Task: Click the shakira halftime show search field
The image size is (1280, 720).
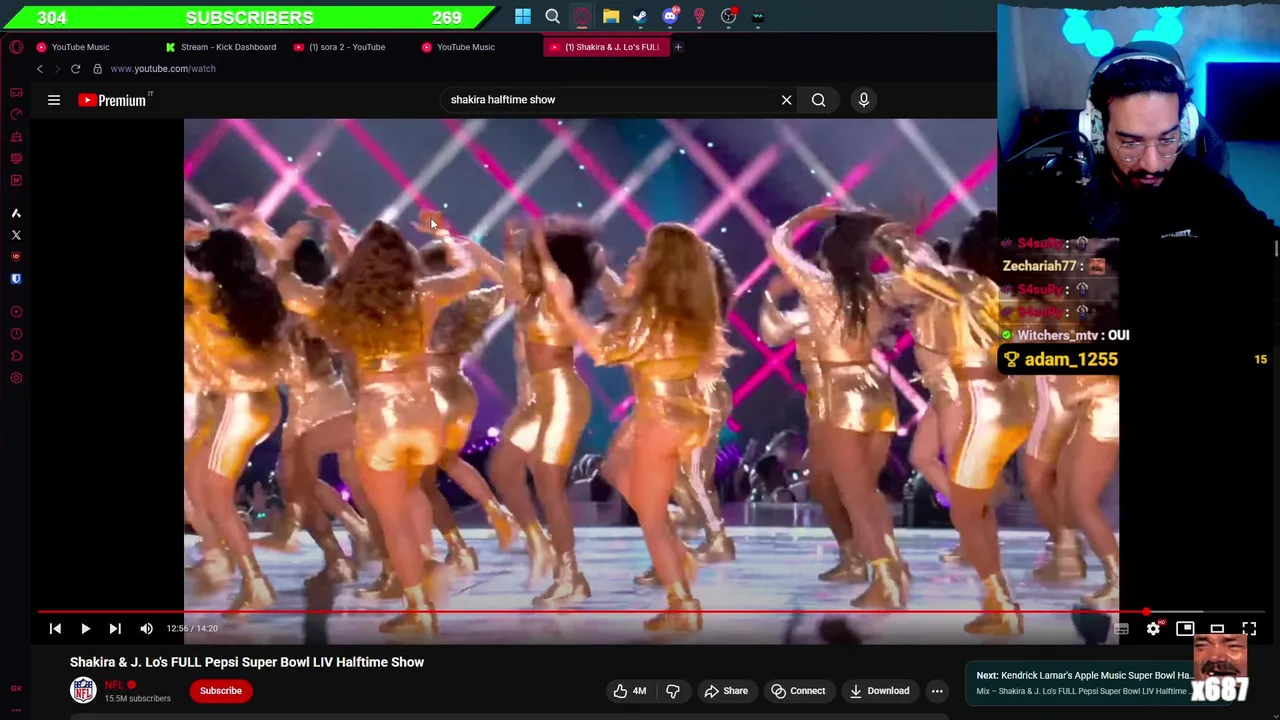Action: (x=610, y=100)
